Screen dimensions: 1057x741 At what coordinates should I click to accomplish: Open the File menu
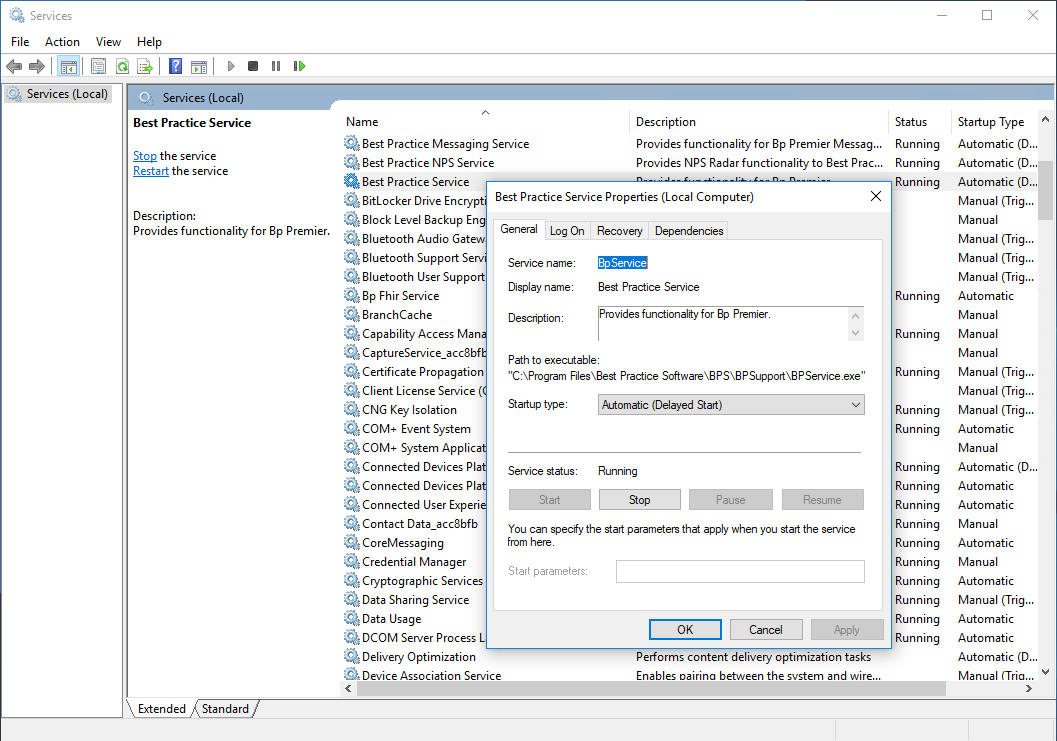tap(20, 42)
